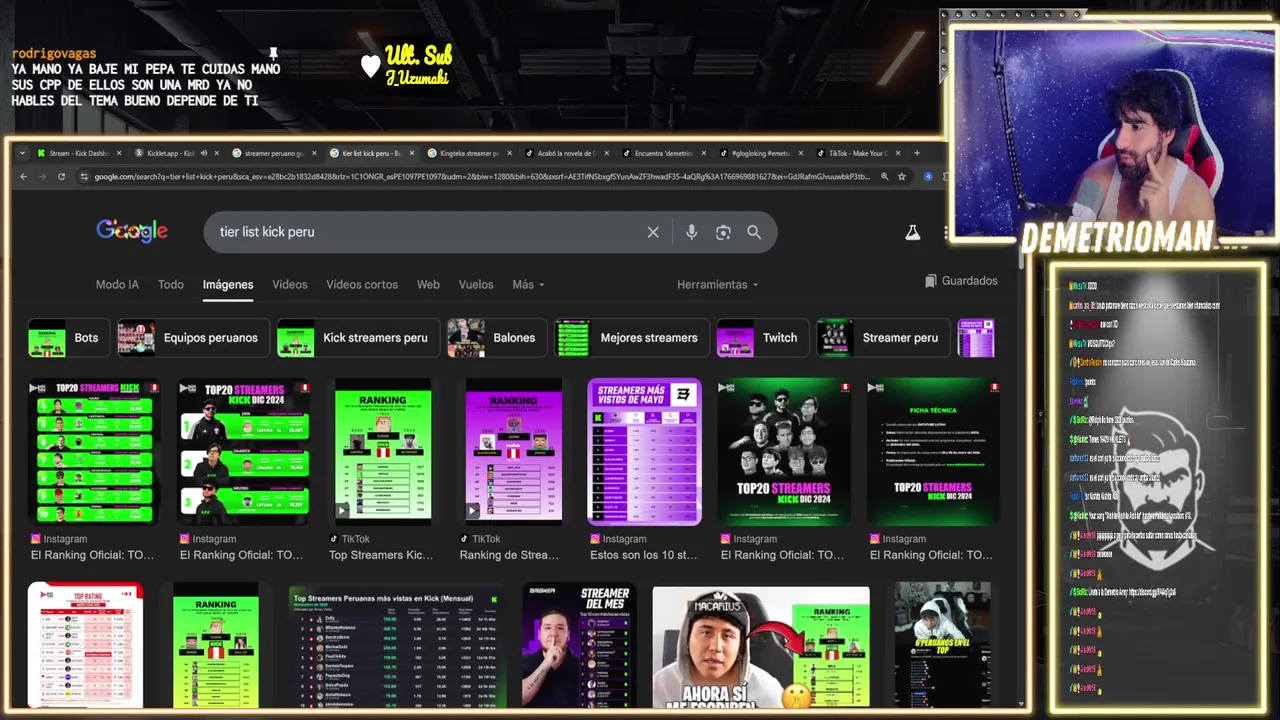This screenshot has width=1280, height=720.
Task: Open 'Top Streamers Kic...' TikTok link
Action: (x=381, y=555)
